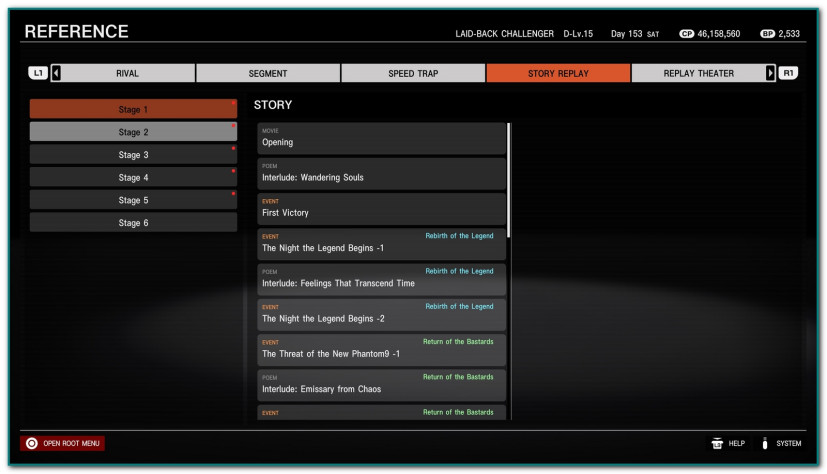Click the right arrow after REPLAY THEATER
Screen dimensions: 827x474
point(770,73)
